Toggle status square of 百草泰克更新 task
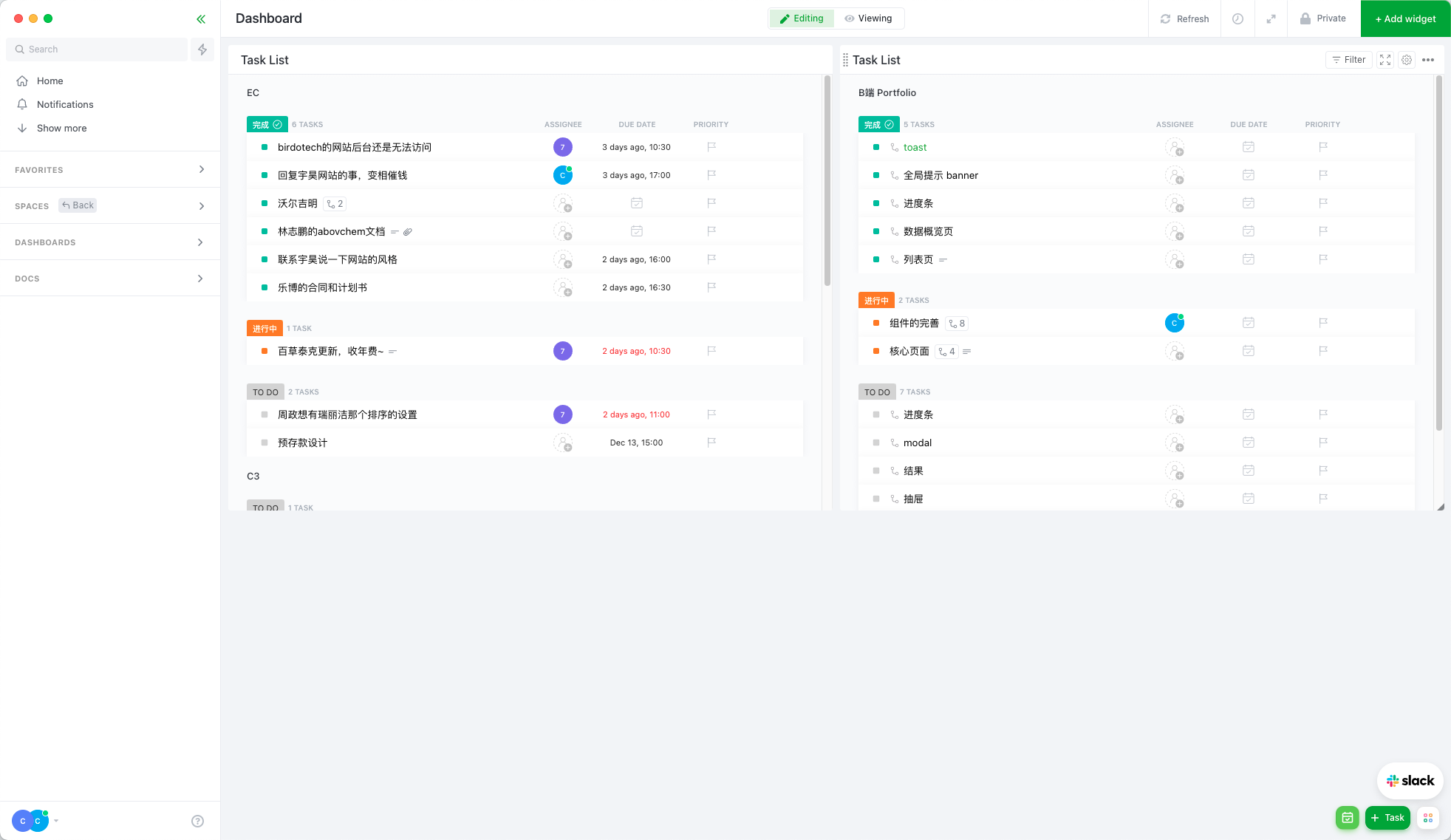Screen dimensions: 1451x840 point(264,351)
